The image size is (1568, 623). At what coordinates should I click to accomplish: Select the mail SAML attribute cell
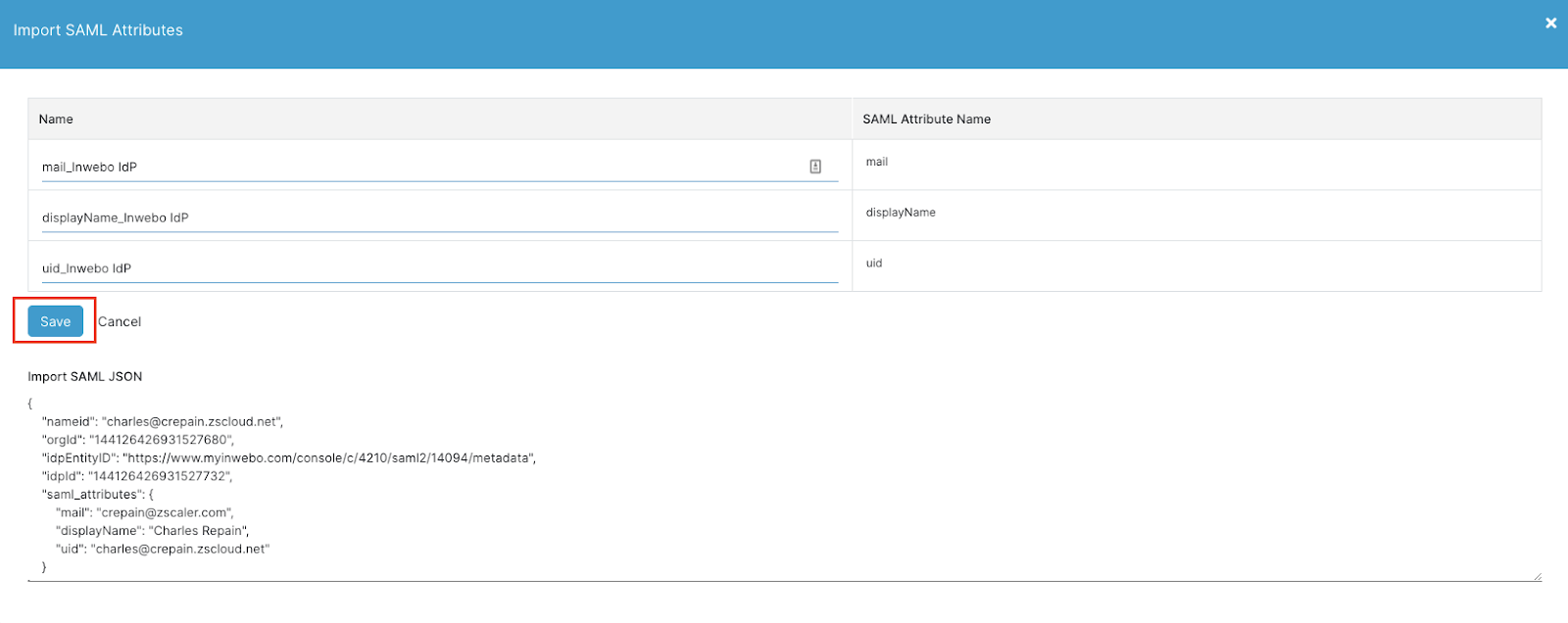pyautogui.click(x=877, y=163)
